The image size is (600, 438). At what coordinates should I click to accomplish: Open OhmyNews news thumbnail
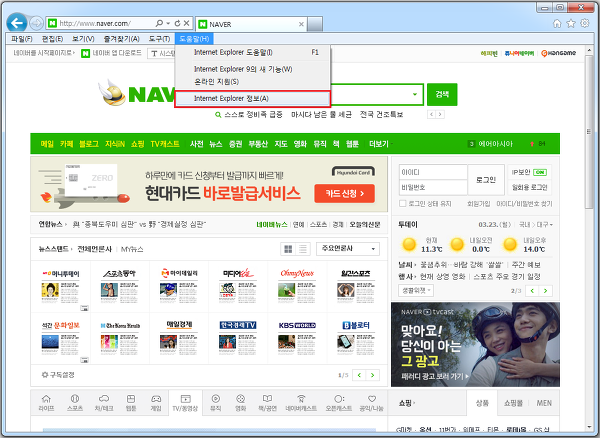pos(297,287)
